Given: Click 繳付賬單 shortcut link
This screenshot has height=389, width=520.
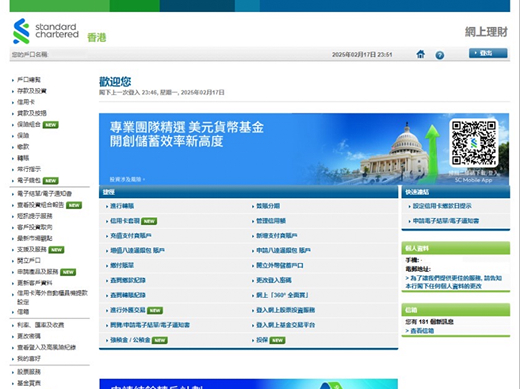Looking at the screenshot, I should [122, 265].
